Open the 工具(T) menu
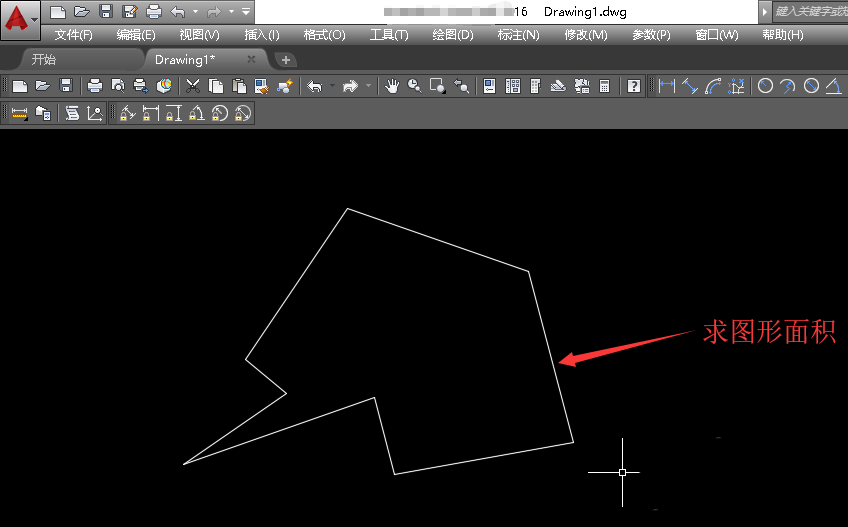Image resolution: width=848 pixels, height=527 pixels. (x=389, y=35)
